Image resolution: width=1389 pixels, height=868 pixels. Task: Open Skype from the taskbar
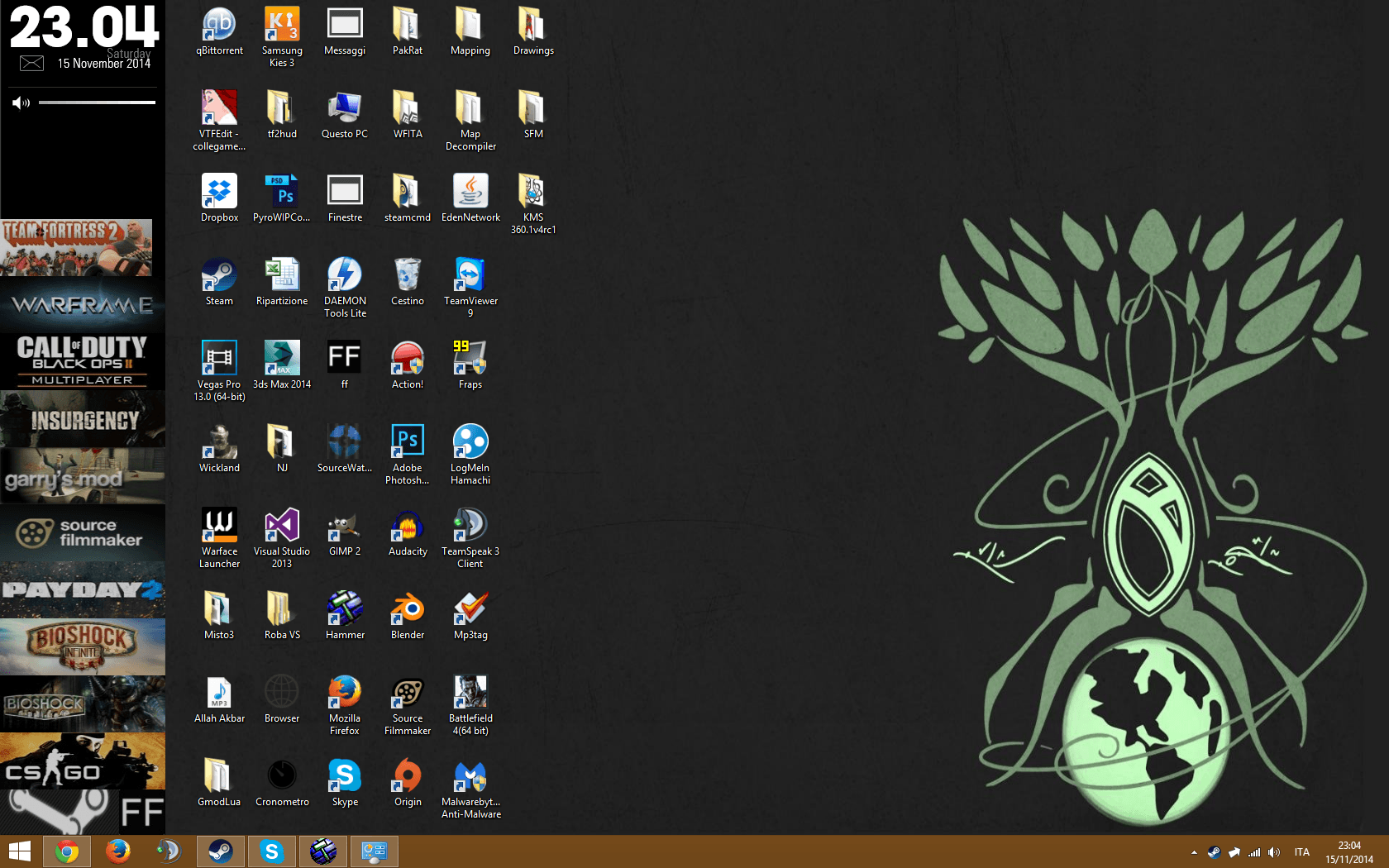272,851
